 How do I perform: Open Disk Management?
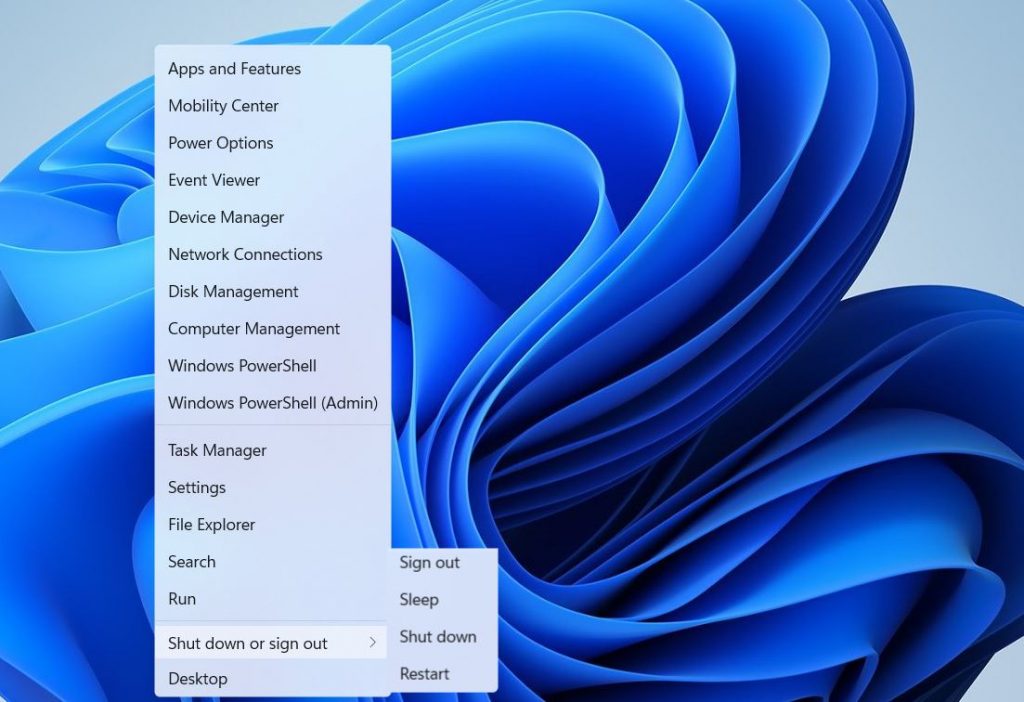click(232, 291)
